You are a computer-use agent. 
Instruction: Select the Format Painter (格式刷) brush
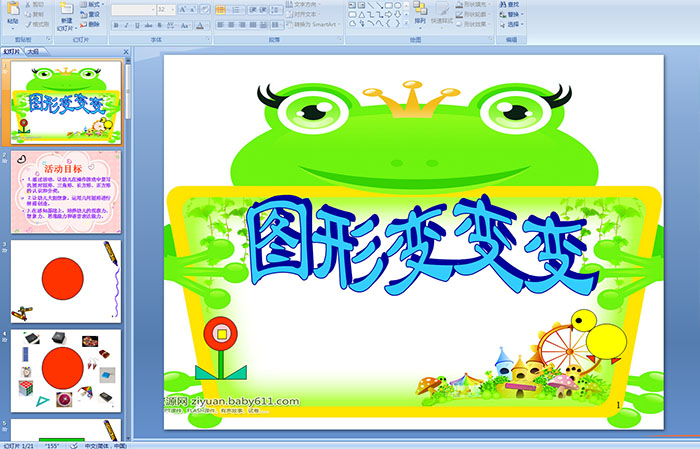click(x=37, y=24)
